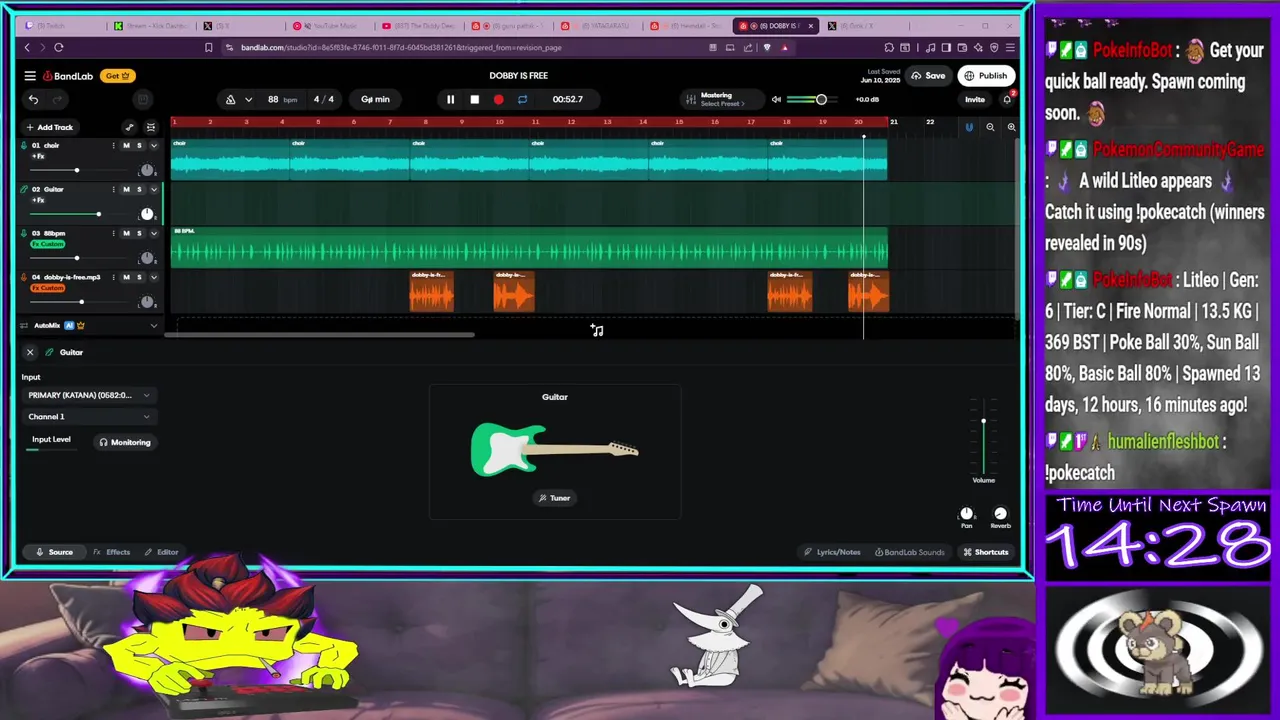
Task: Click the 88 bpm tempo field
Action: tap(280, 99)
